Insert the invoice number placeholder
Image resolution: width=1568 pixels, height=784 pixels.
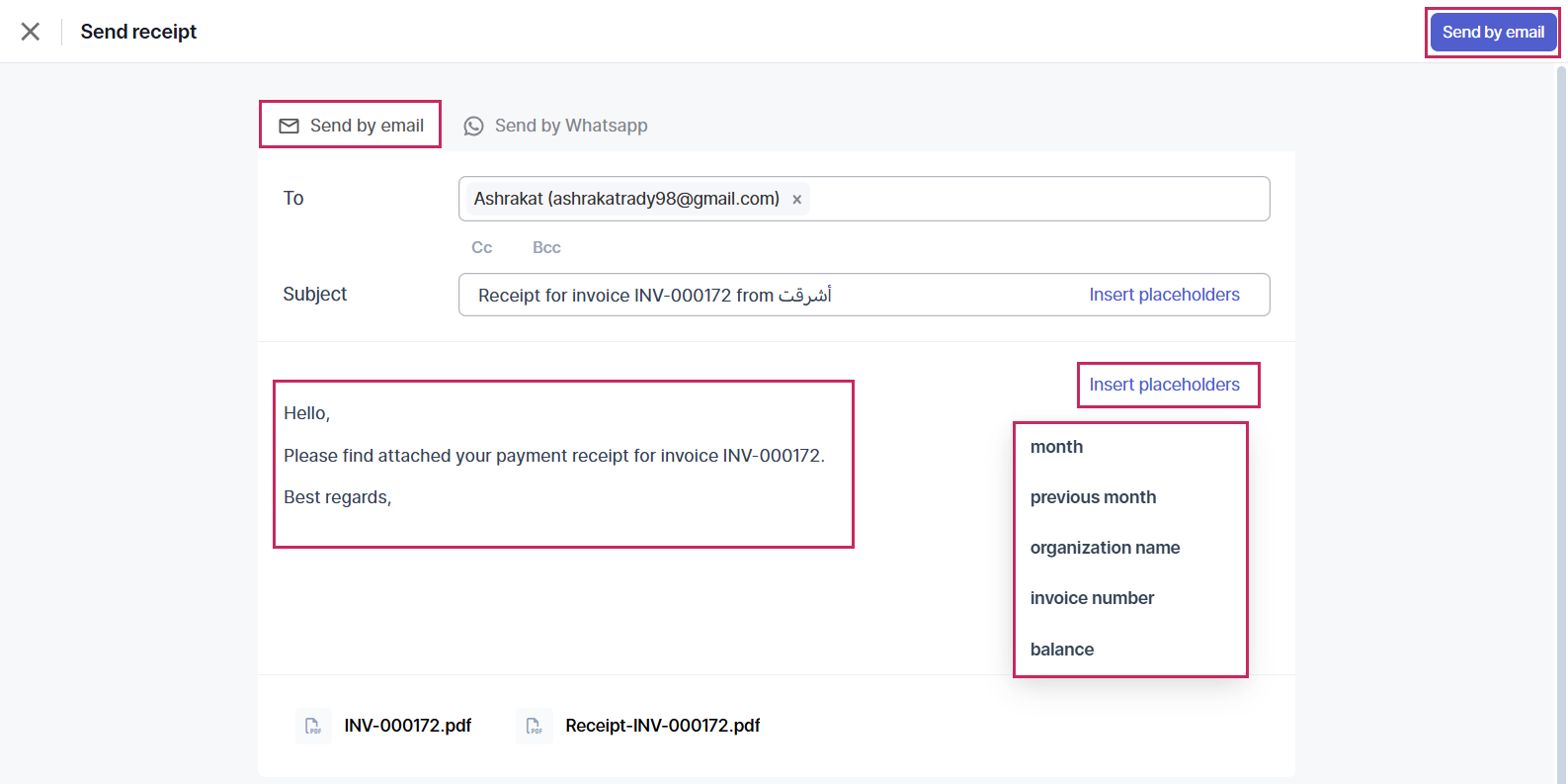click(x=1092, y=598)
